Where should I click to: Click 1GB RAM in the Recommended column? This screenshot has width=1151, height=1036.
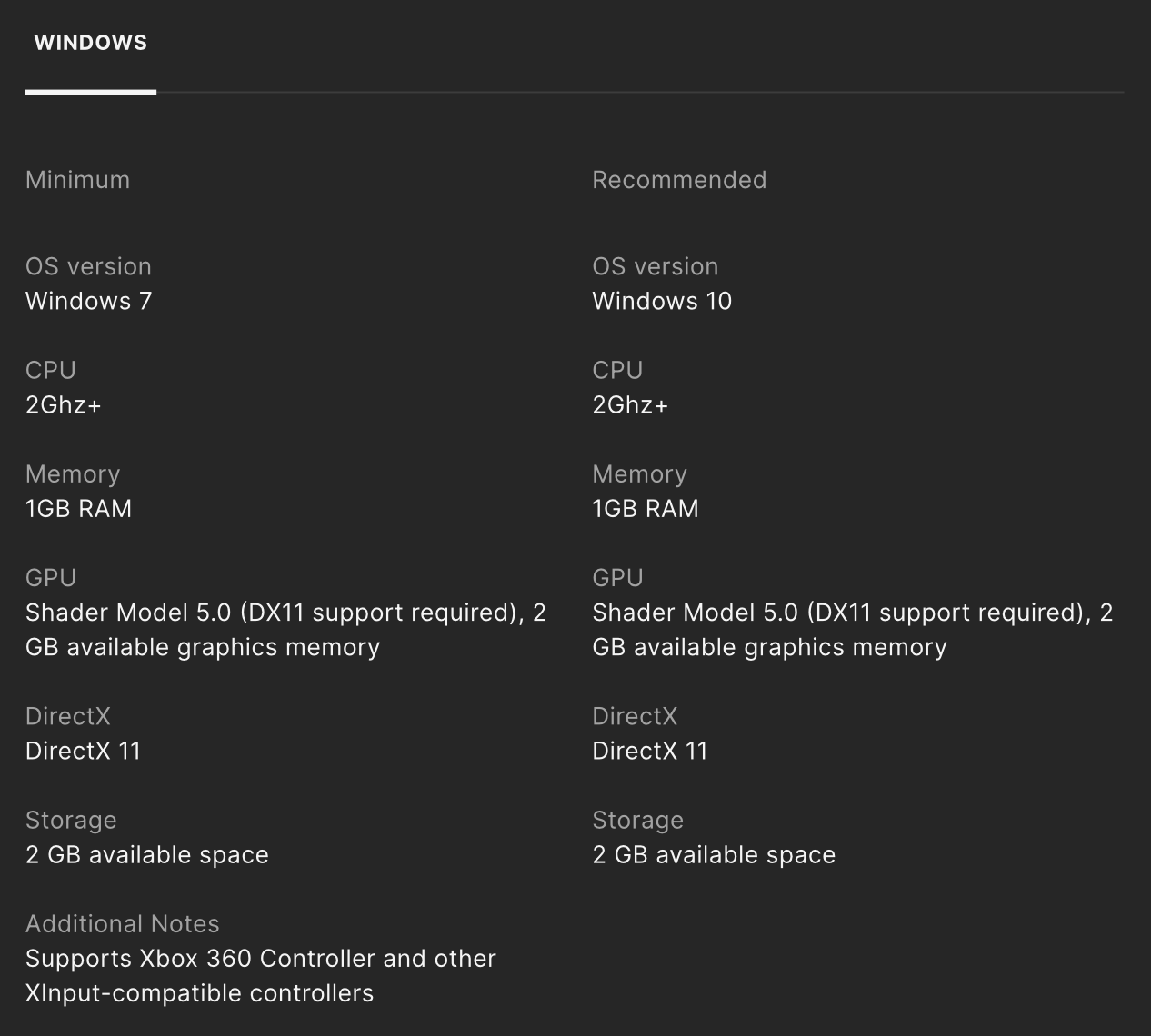coord(645,508)
